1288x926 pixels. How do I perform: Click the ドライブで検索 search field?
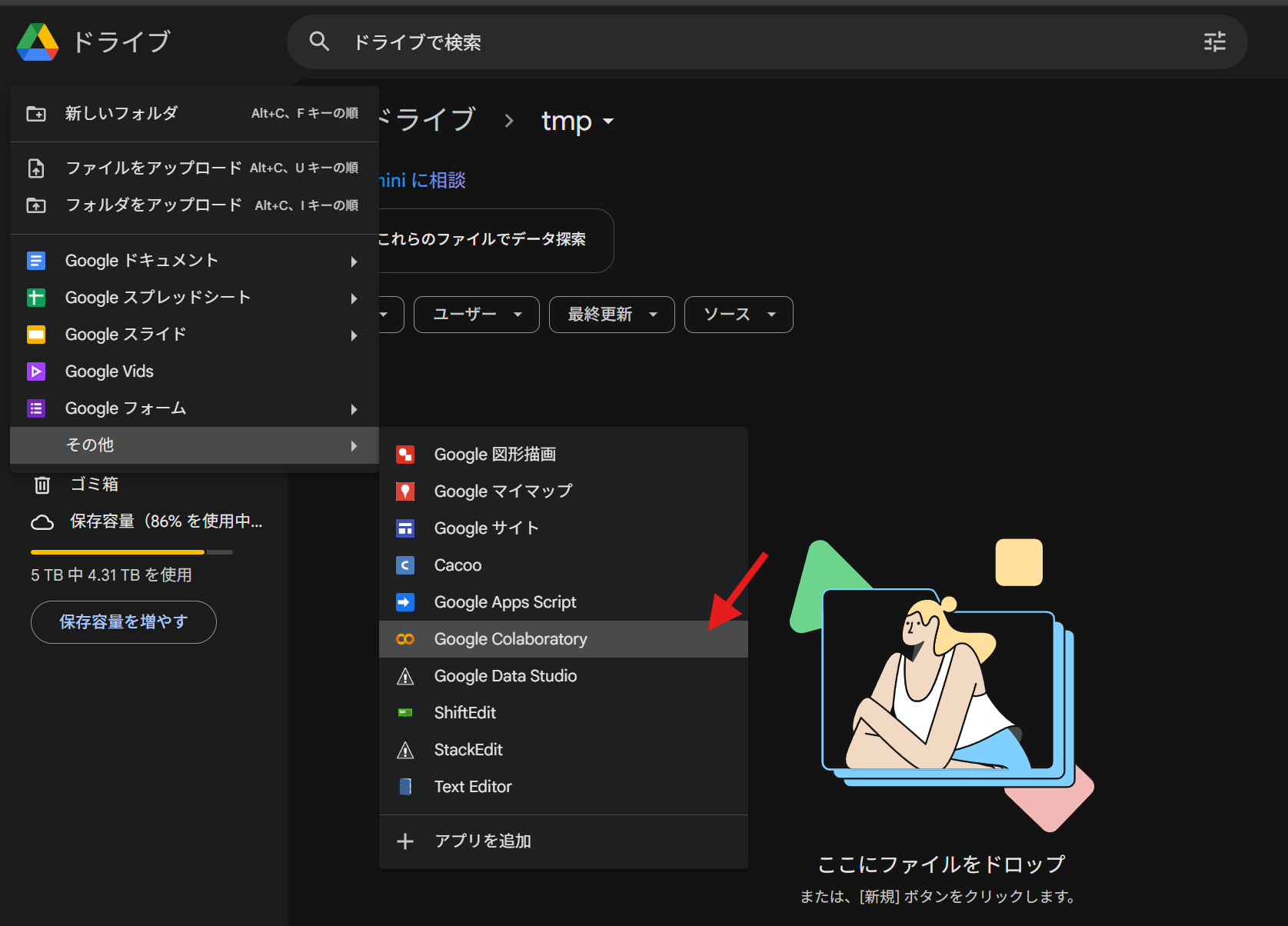[x=692, y=42]
